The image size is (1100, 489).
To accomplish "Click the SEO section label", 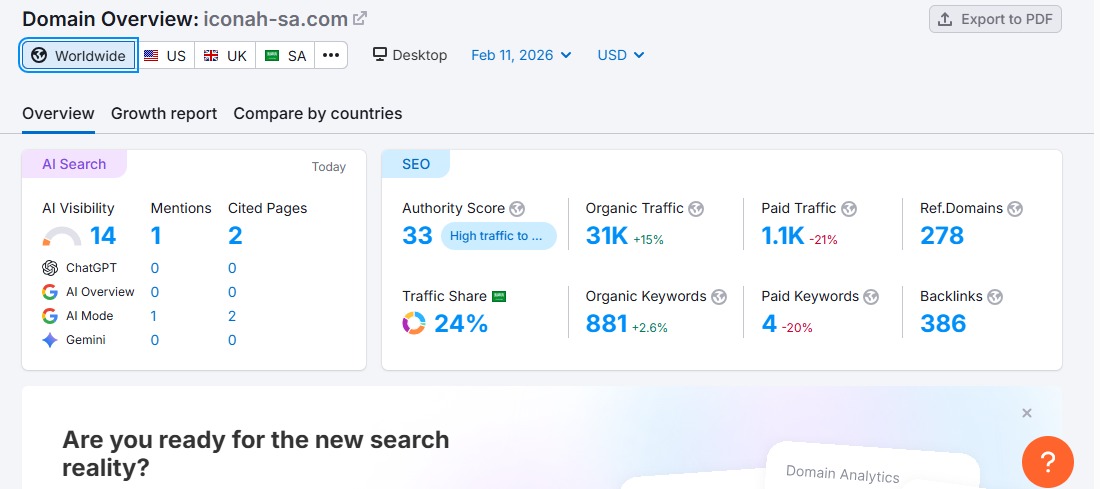I will pyautogui.click(x=416, y=164).
